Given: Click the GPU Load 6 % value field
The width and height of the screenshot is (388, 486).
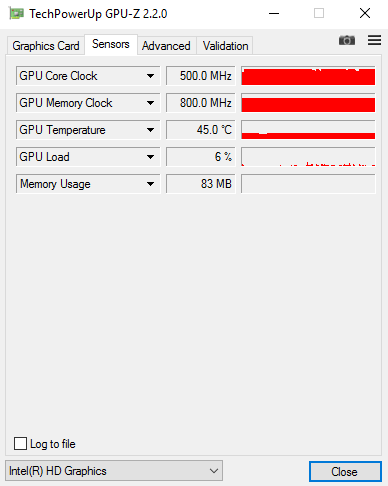Looking at the screenshot, I should [x=201, y=157].
